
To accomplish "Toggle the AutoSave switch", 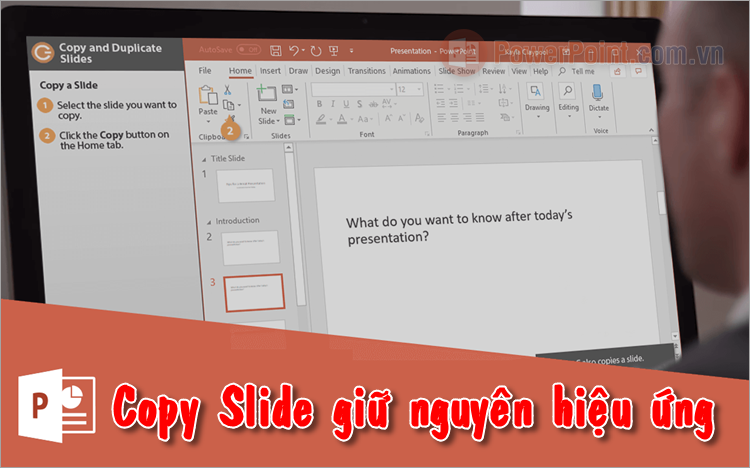I will (x=248, y=49).
